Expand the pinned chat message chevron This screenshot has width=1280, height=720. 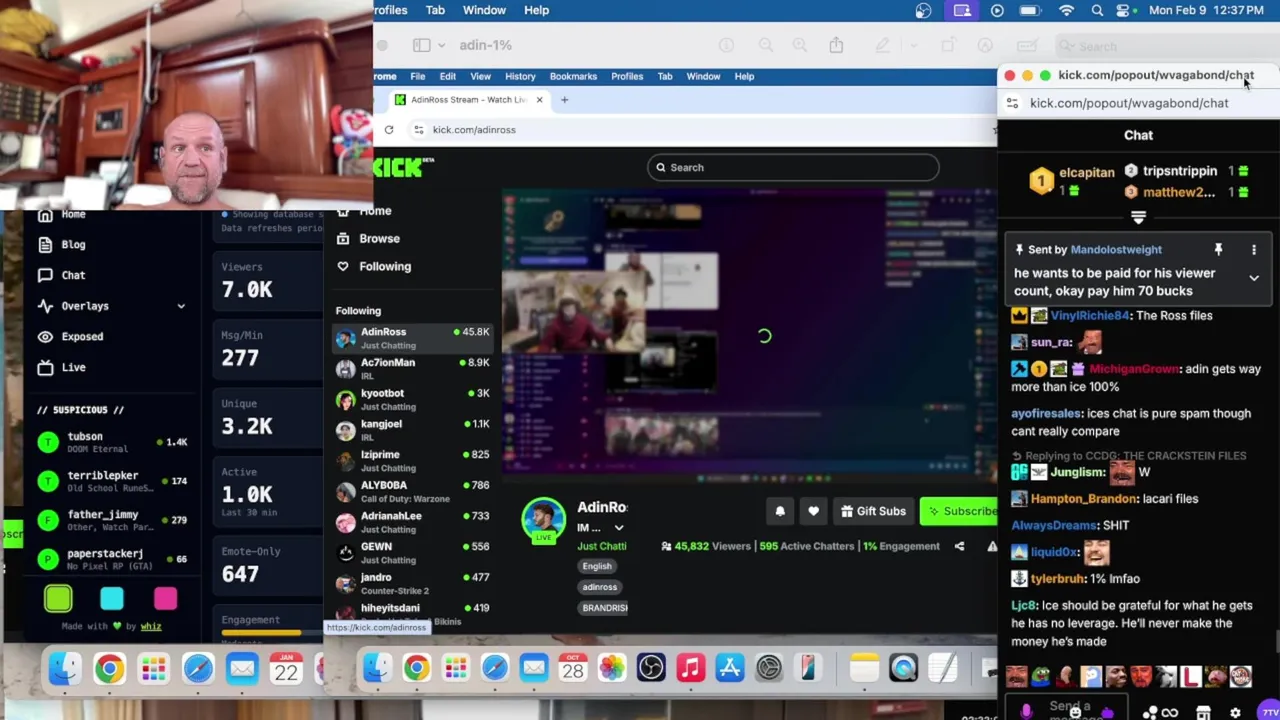pyautogui.click(x=1254, y=279)
